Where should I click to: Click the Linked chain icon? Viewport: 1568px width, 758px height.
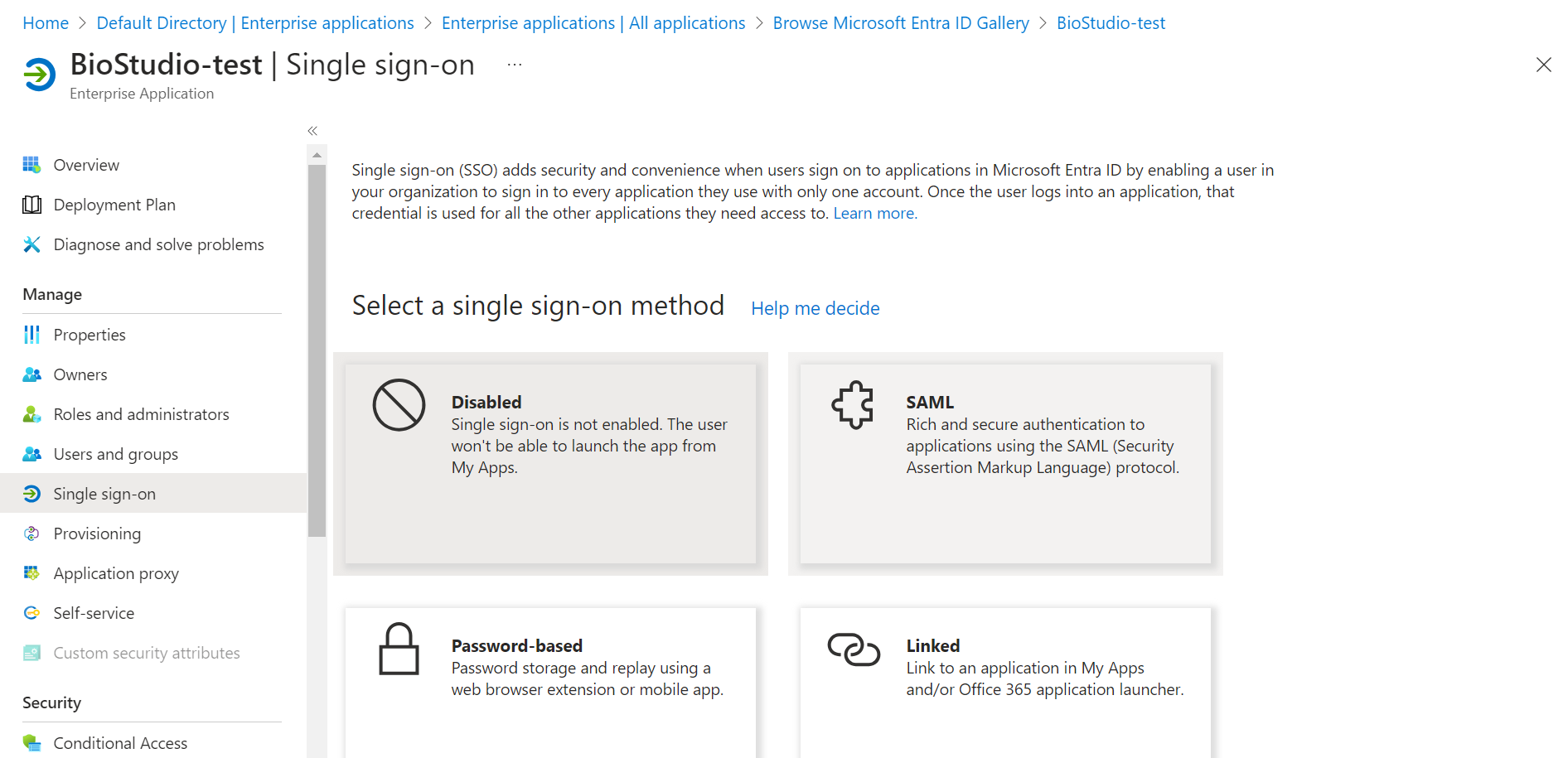coord(854,649)
